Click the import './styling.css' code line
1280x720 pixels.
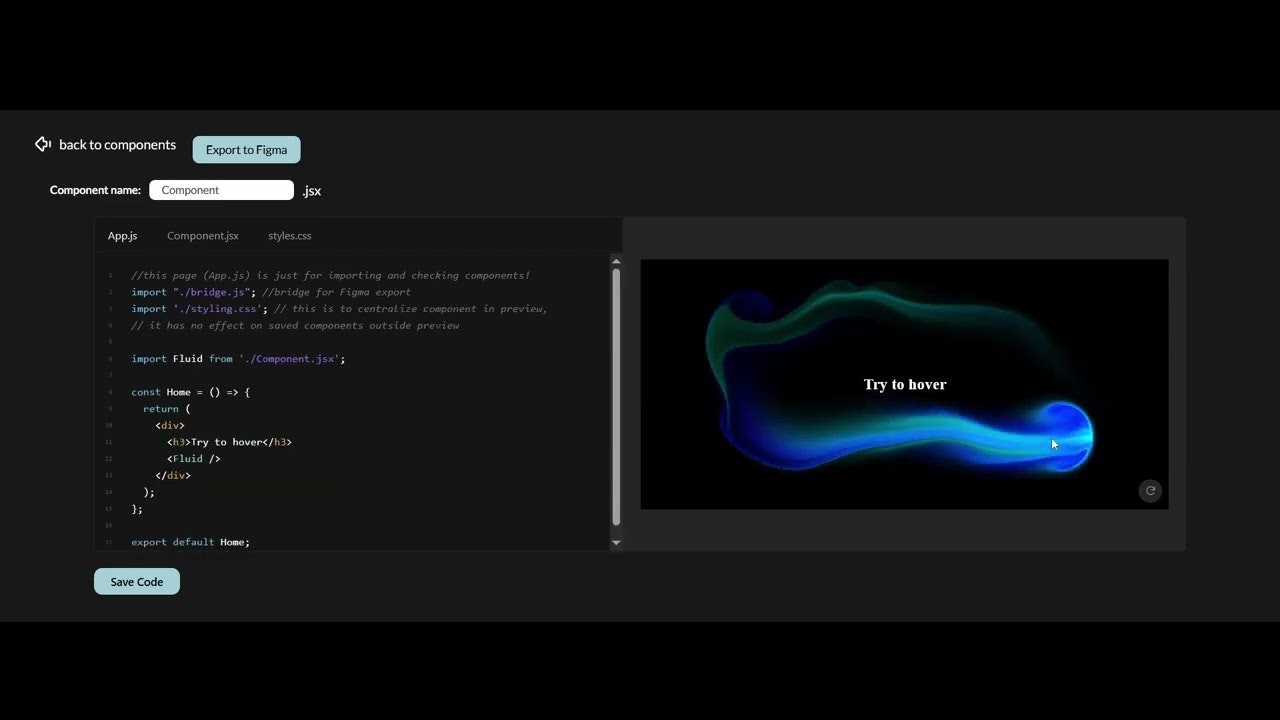(x=339, y=309)
